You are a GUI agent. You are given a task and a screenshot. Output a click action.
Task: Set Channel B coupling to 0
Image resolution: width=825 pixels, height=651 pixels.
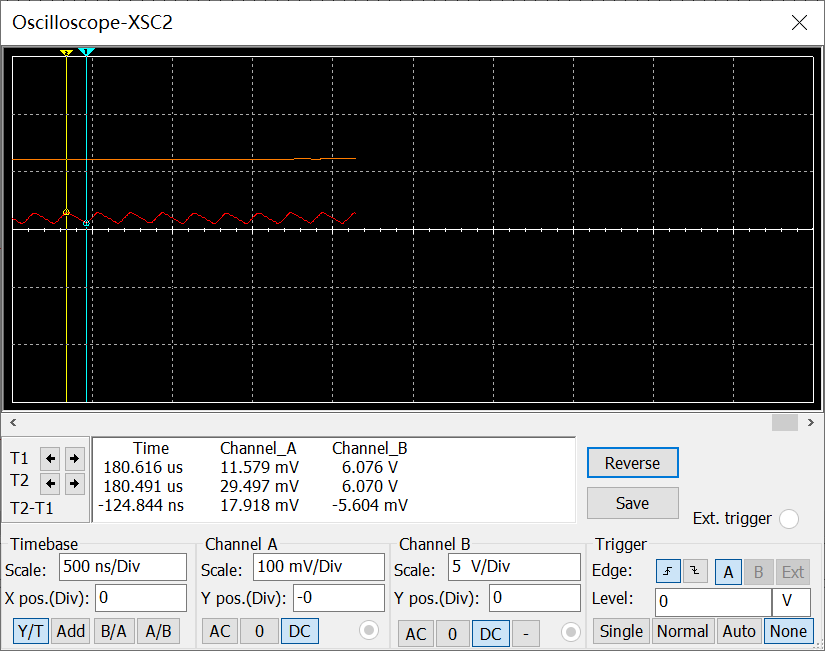pyautogui.click(x=452, y=634)
